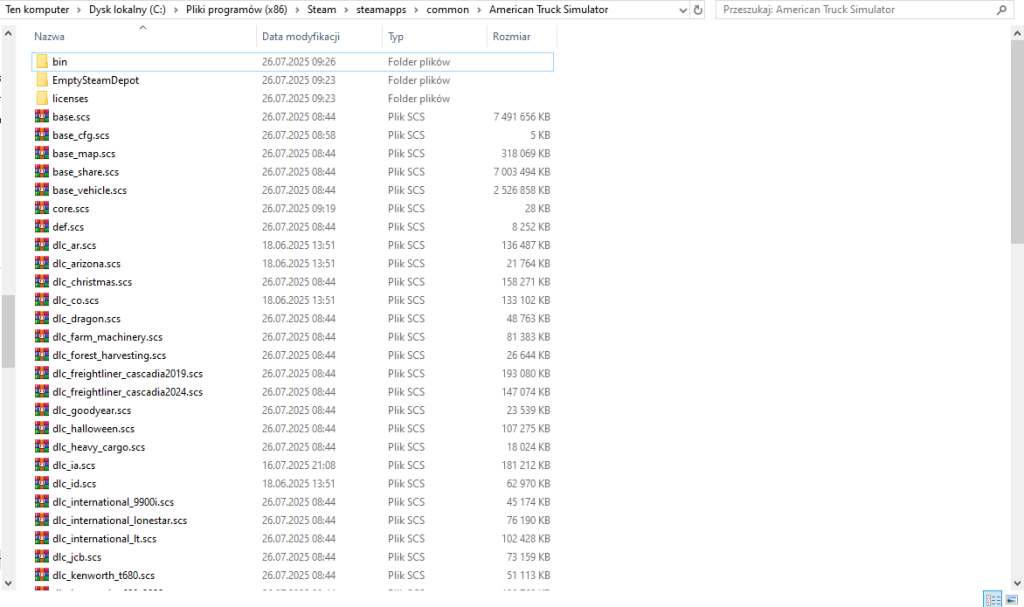Click the file list scroll up arrow
1024x607 pixels.
pyautogui.click(x=1017, y=33)
